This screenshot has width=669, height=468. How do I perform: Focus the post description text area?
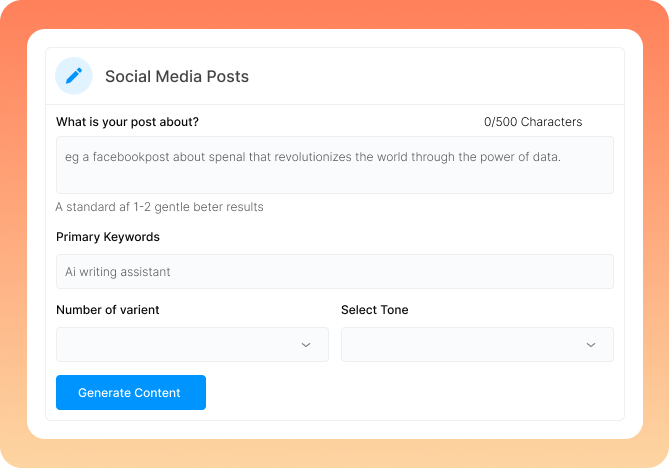(x=334, y=165)
